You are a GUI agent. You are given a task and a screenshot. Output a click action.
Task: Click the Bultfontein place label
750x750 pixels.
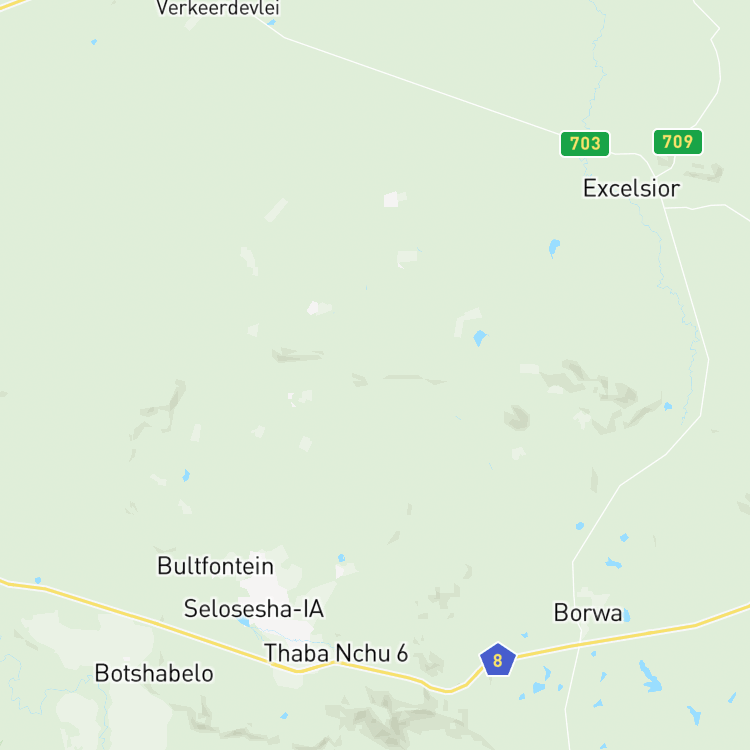tap(215, 566)
